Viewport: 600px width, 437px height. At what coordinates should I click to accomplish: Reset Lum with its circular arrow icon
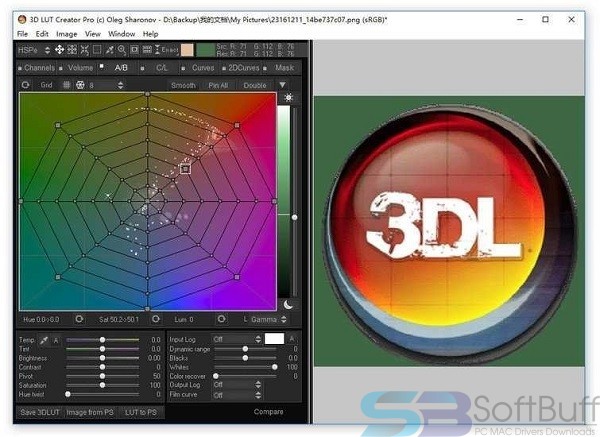coord(221,319)
